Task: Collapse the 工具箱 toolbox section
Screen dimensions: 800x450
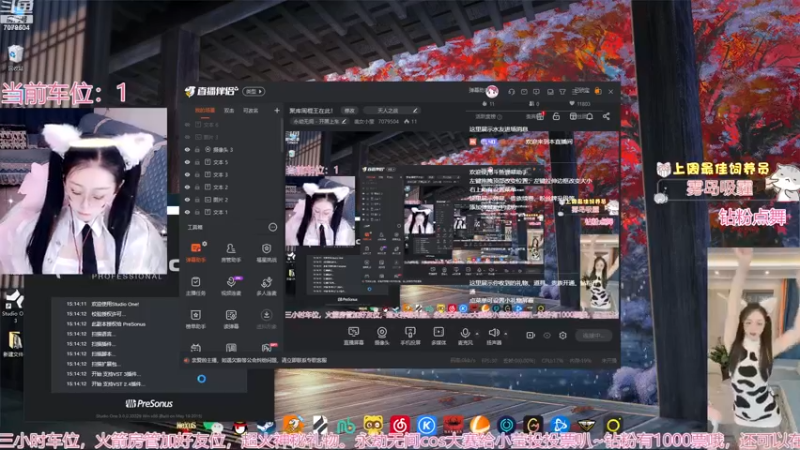Action: tap(273, 227)
